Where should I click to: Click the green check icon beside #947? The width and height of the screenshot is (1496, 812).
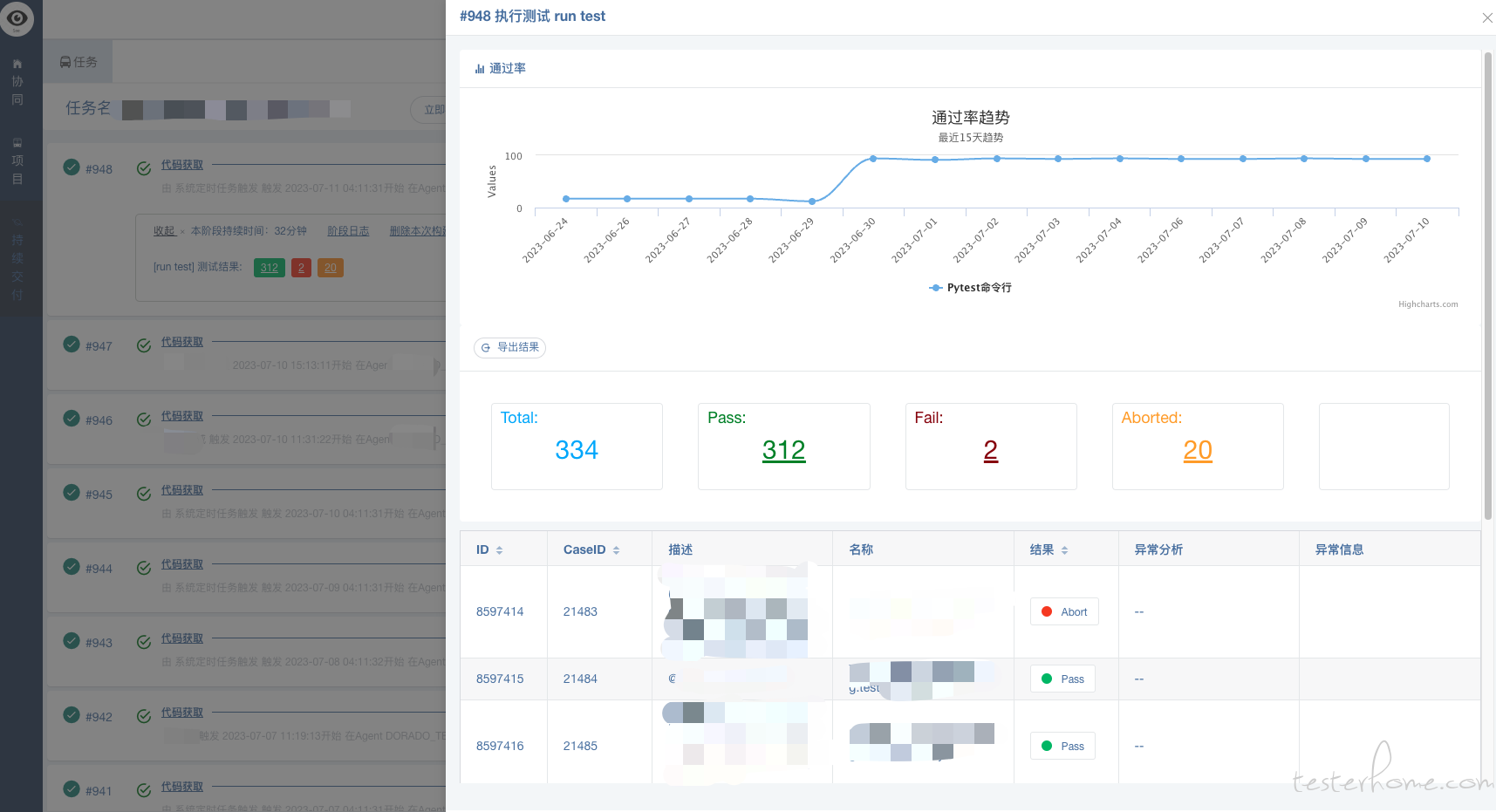coord(72,345)
